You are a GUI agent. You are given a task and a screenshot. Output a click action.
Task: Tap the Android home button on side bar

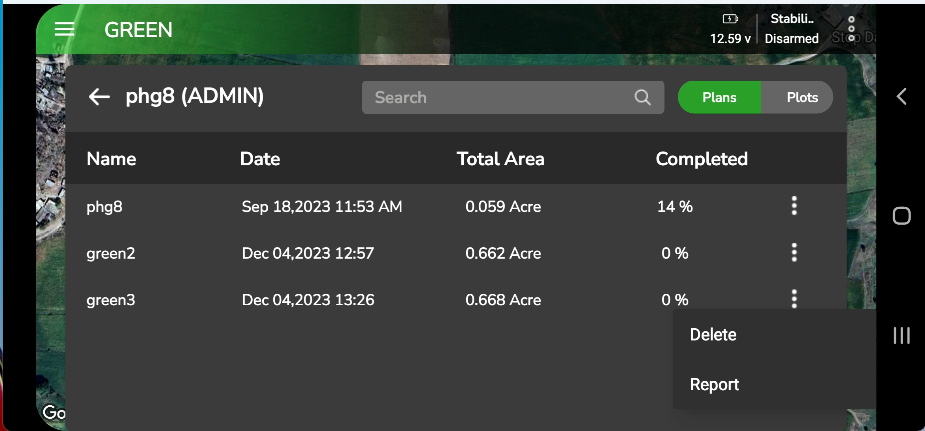[901, 216]
